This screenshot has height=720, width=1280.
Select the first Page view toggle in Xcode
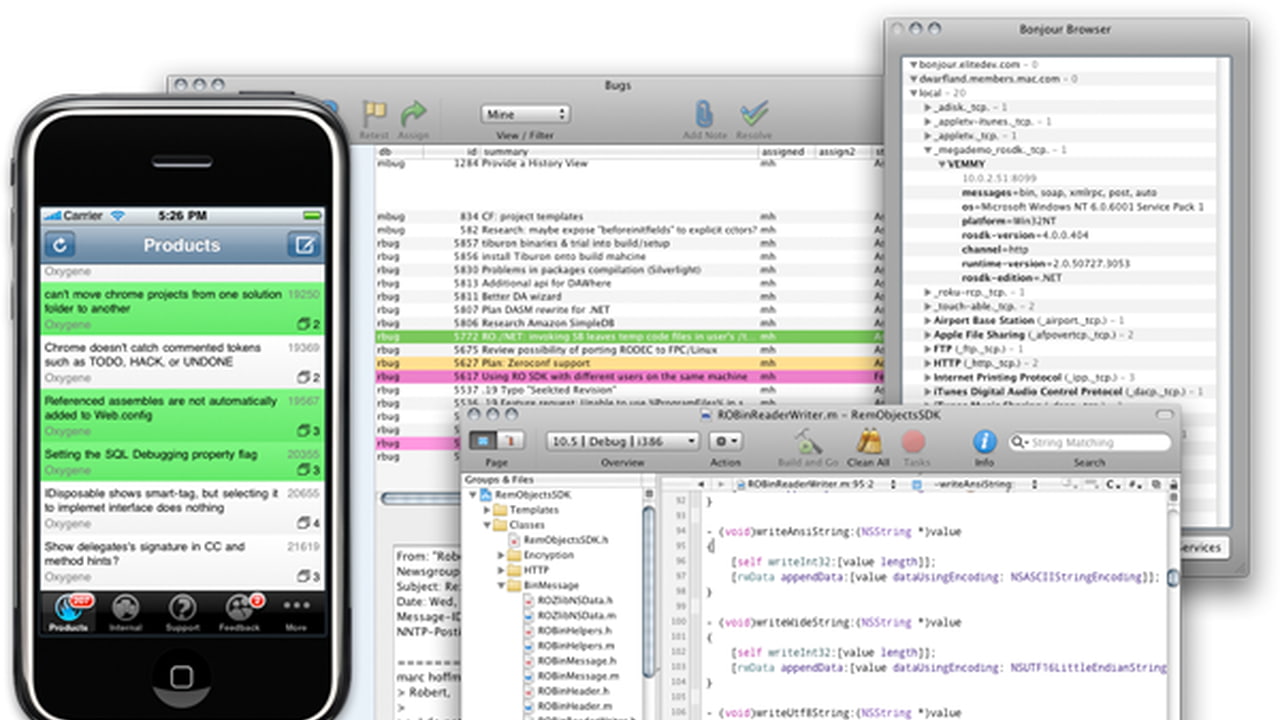point(484,441)
